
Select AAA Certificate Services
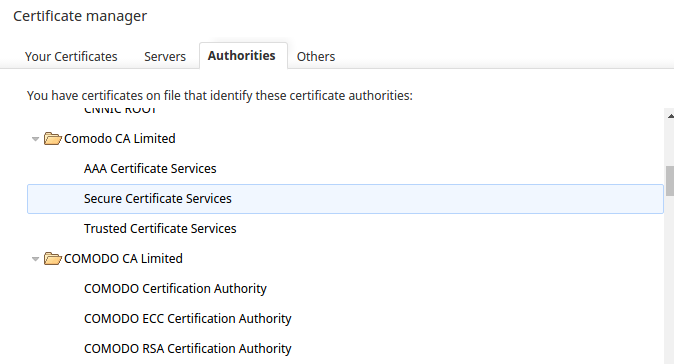[x=345, y=168]
